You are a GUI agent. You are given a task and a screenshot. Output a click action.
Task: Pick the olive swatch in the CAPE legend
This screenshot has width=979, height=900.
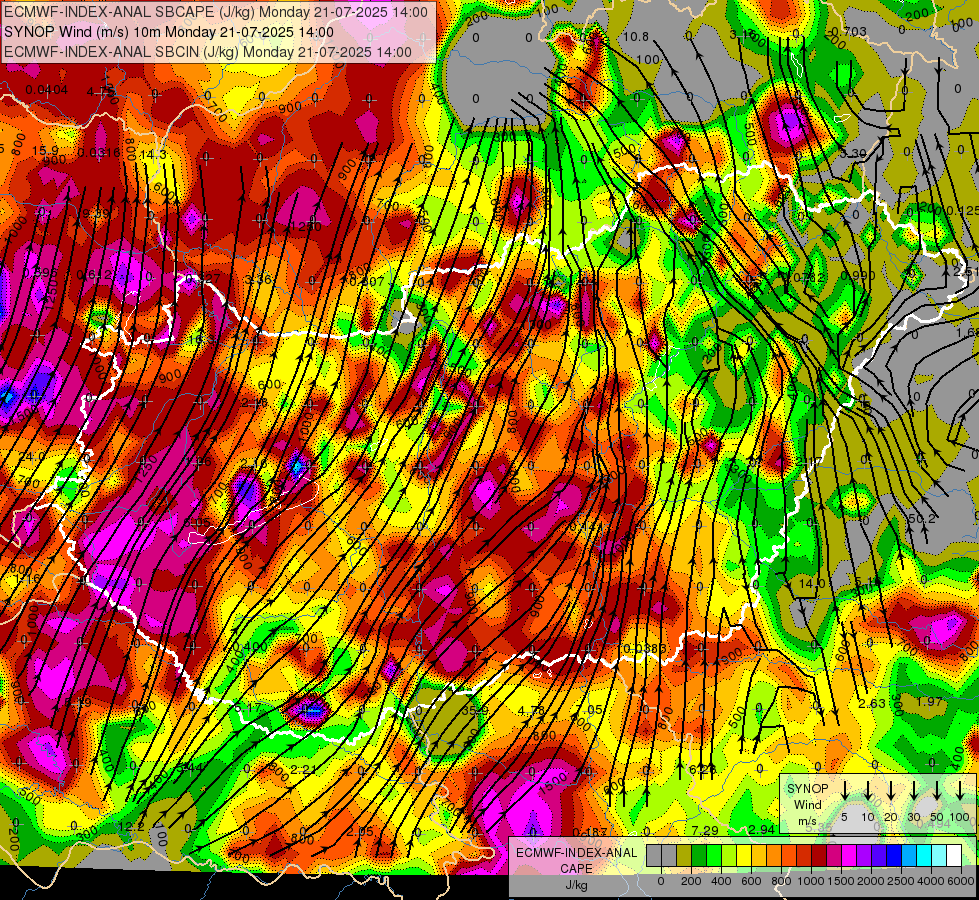(x=684, y=856)
